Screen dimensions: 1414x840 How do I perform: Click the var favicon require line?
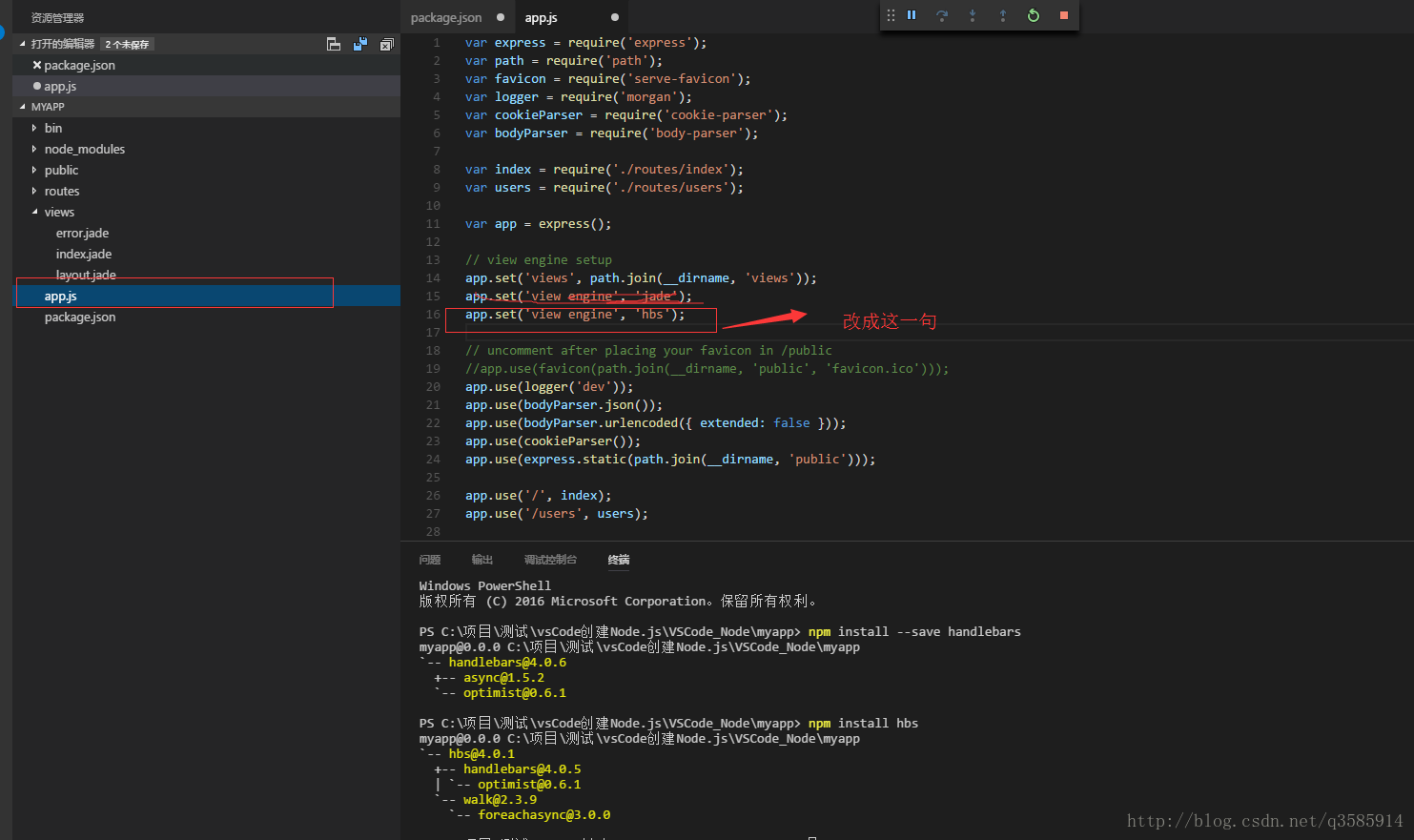[x=608, y=78]
